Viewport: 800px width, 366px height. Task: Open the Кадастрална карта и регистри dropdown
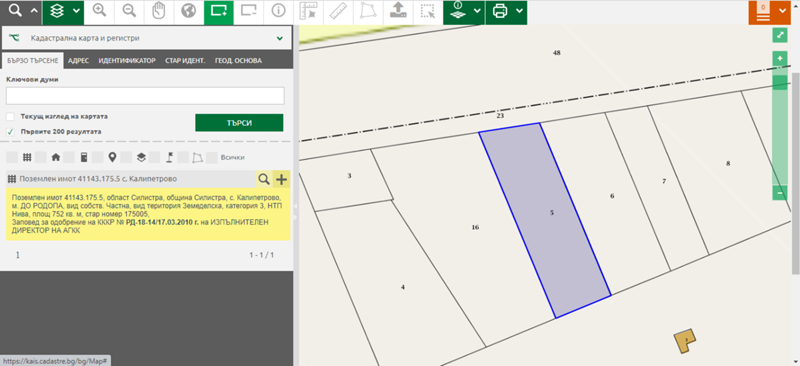[147, 38]
